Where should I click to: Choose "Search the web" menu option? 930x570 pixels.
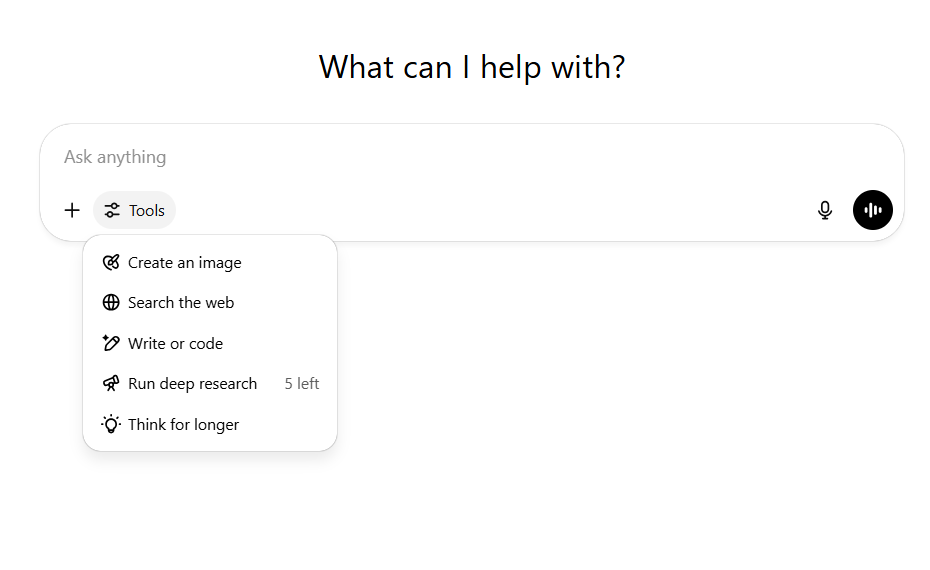pyautogui.click(x=181, y=303)
